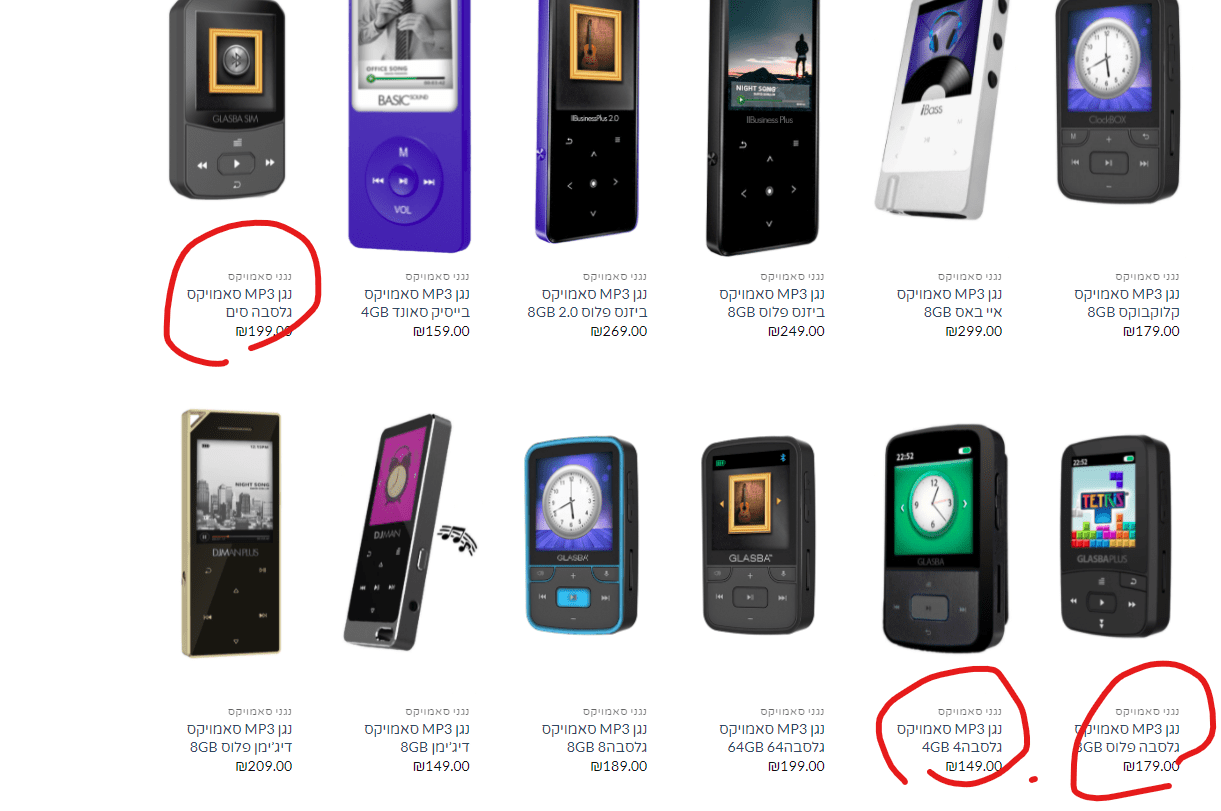Open the ClockBOX player image
Image resolution: width=1221 pixels, height=811 pixels.
1118,102
